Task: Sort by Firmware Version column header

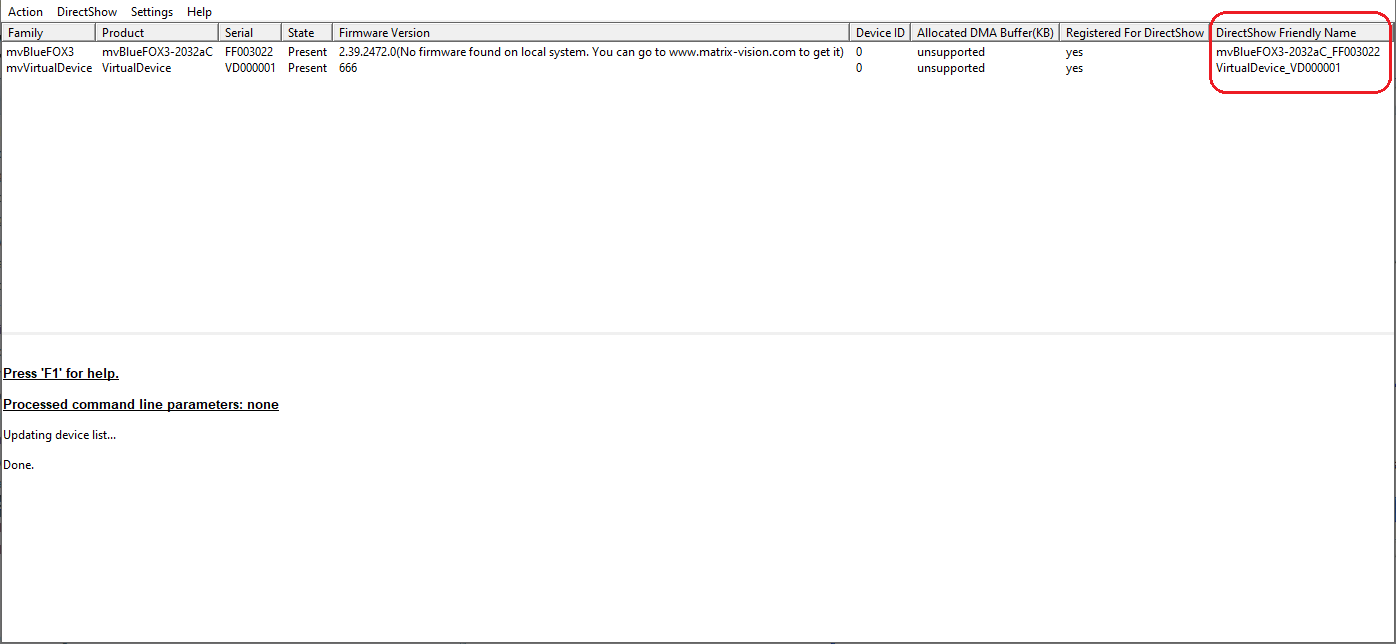Action: 590,33
